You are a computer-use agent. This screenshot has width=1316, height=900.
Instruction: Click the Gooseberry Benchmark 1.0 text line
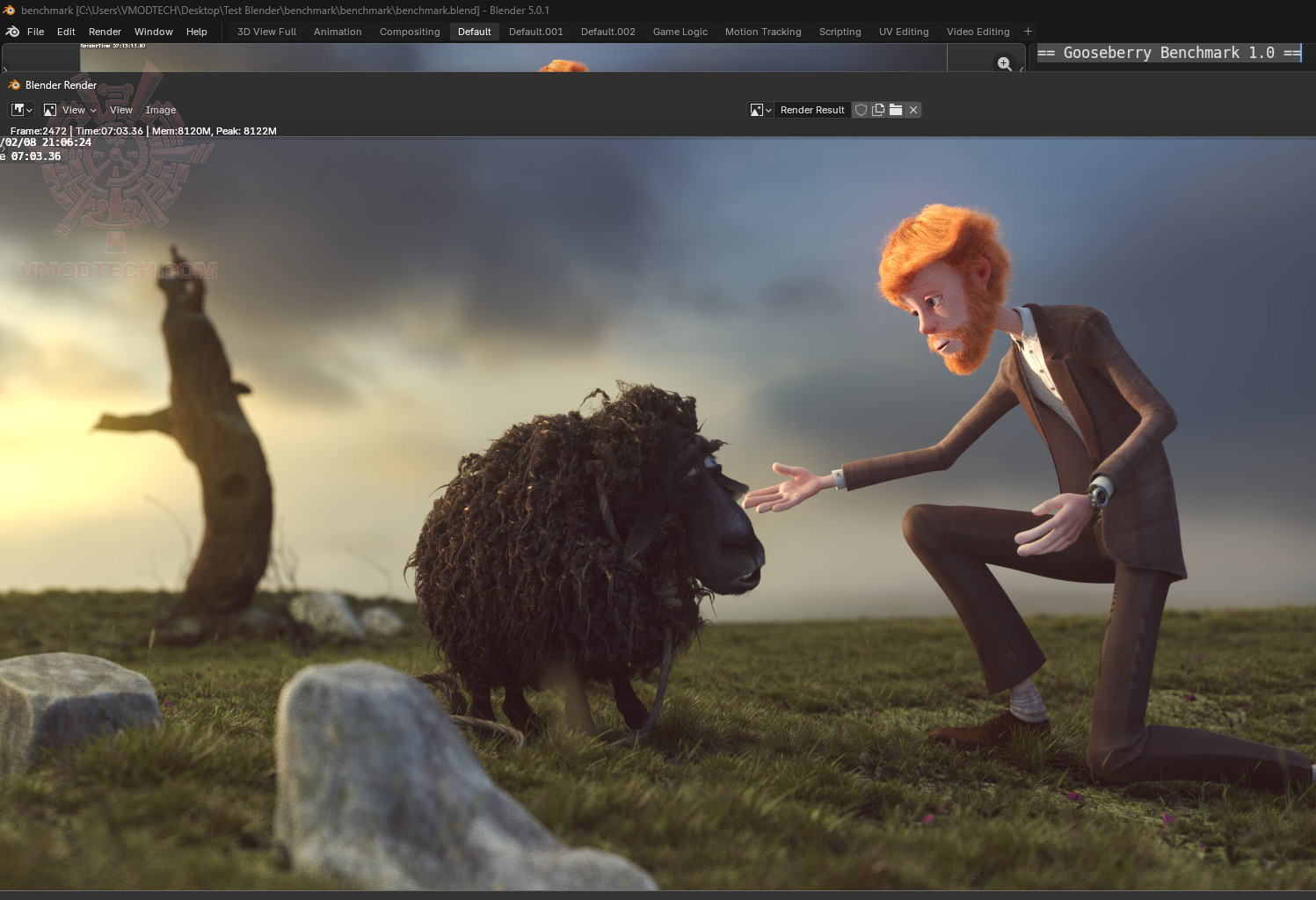click(x=1168, y=53)
